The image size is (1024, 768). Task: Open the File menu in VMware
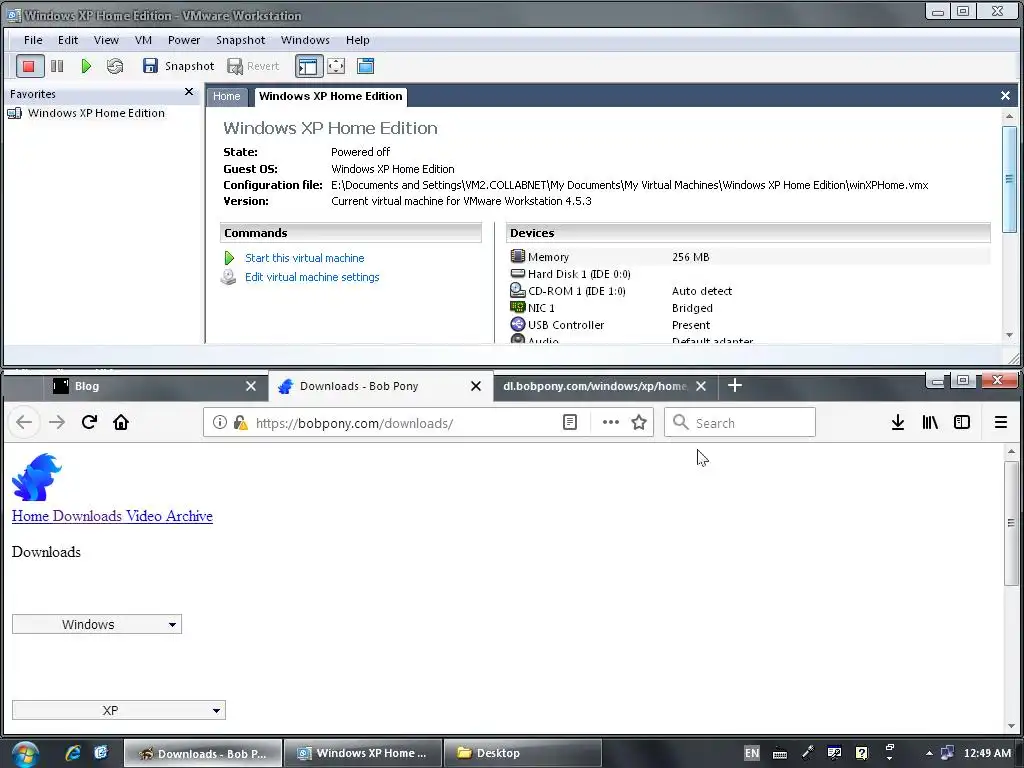(x=33, y=40)
